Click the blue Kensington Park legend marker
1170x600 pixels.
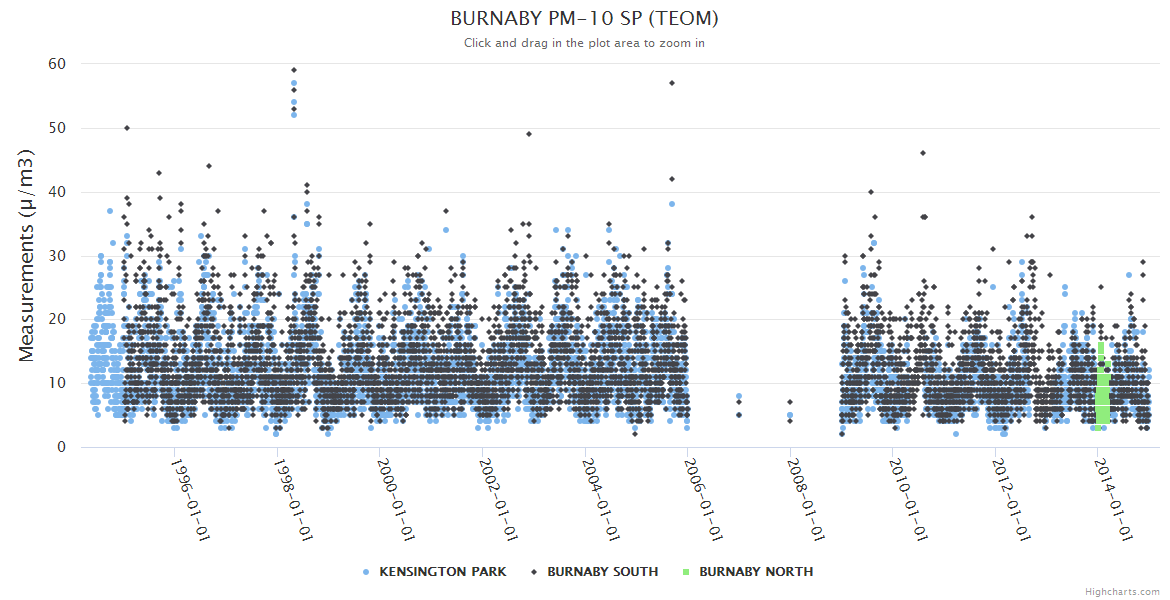click(366, 572)
